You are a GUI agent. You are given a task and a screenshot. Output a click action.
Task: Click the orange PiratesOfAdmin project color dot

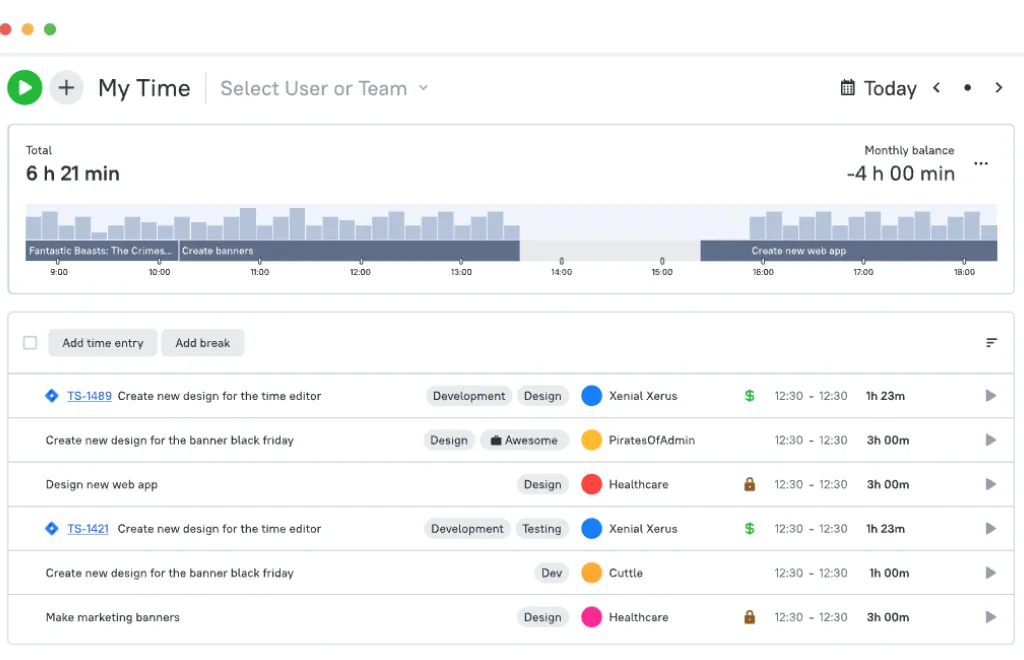pos(592,440)
